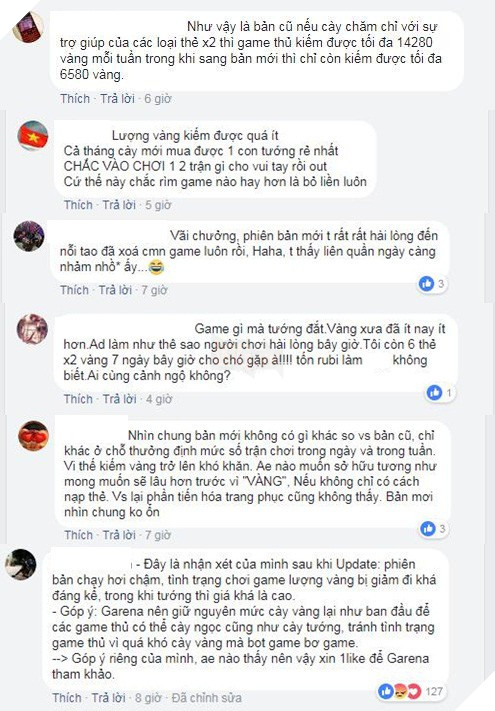This screenshot has width=495, height=711.
Task: Open the red boxing gloves avatar profile
Action: click(33, 436)
